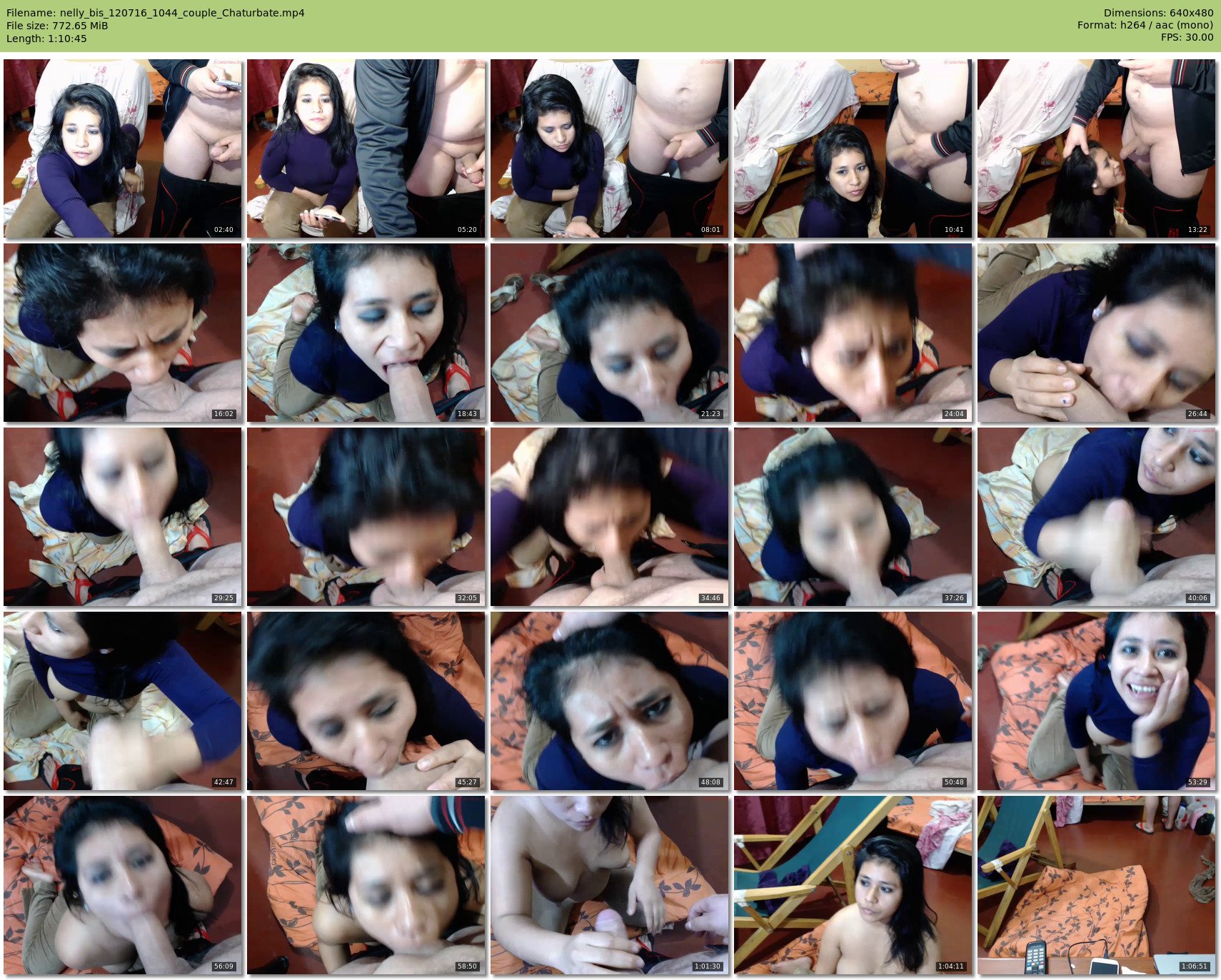Select the frame labeled 1:04:11

point(853,885)
